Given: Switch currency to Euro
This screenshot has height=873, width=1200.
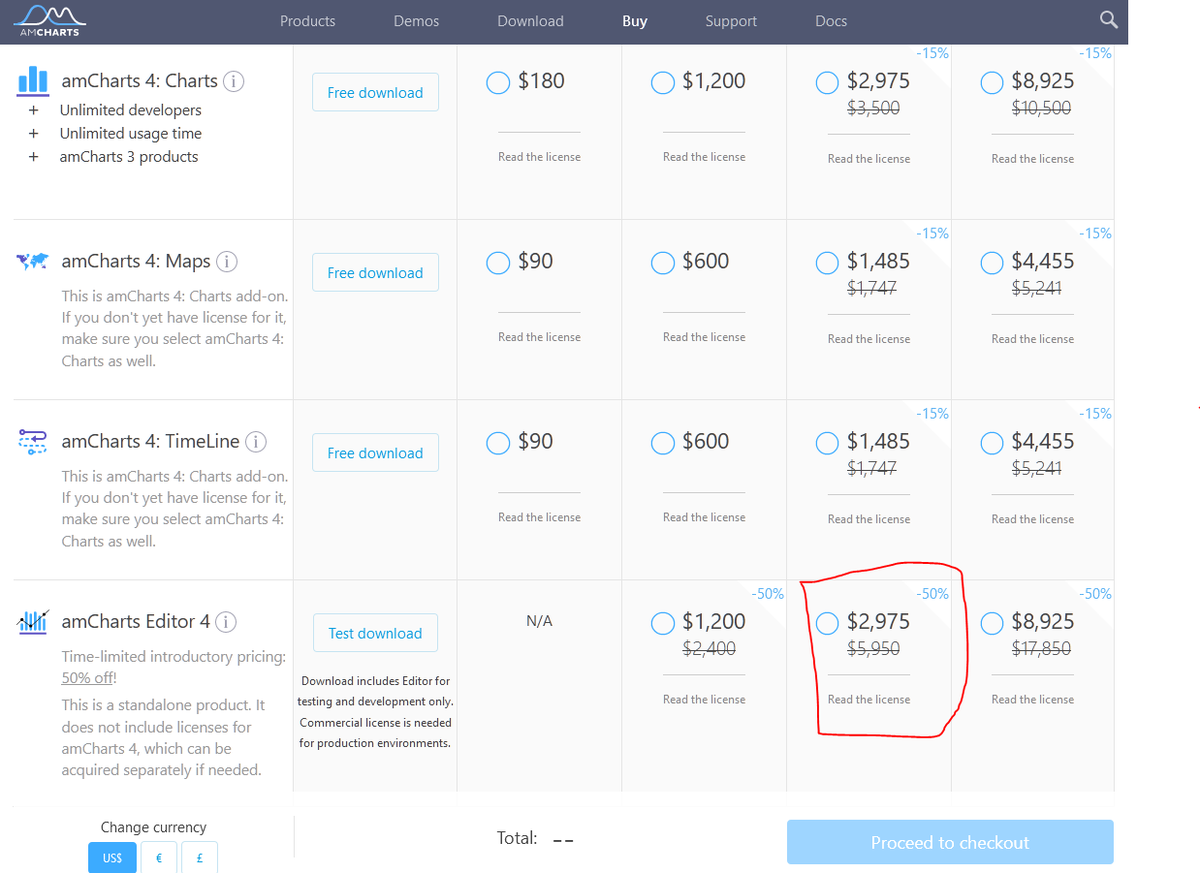Looking at the screenshot, I should click(159, 857).
